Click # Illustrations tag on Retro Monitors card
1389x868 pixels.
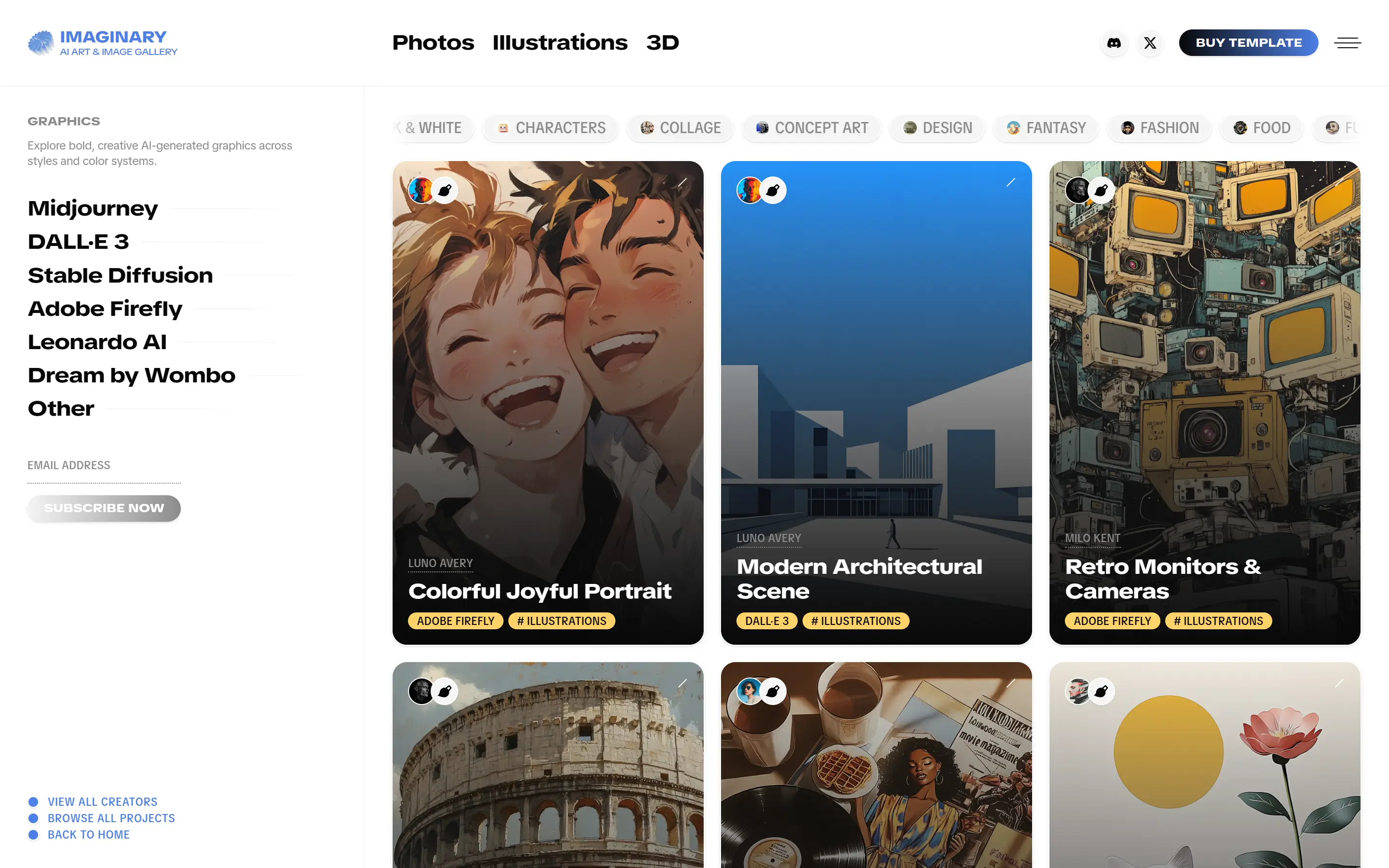click(x=1218, y=621)
